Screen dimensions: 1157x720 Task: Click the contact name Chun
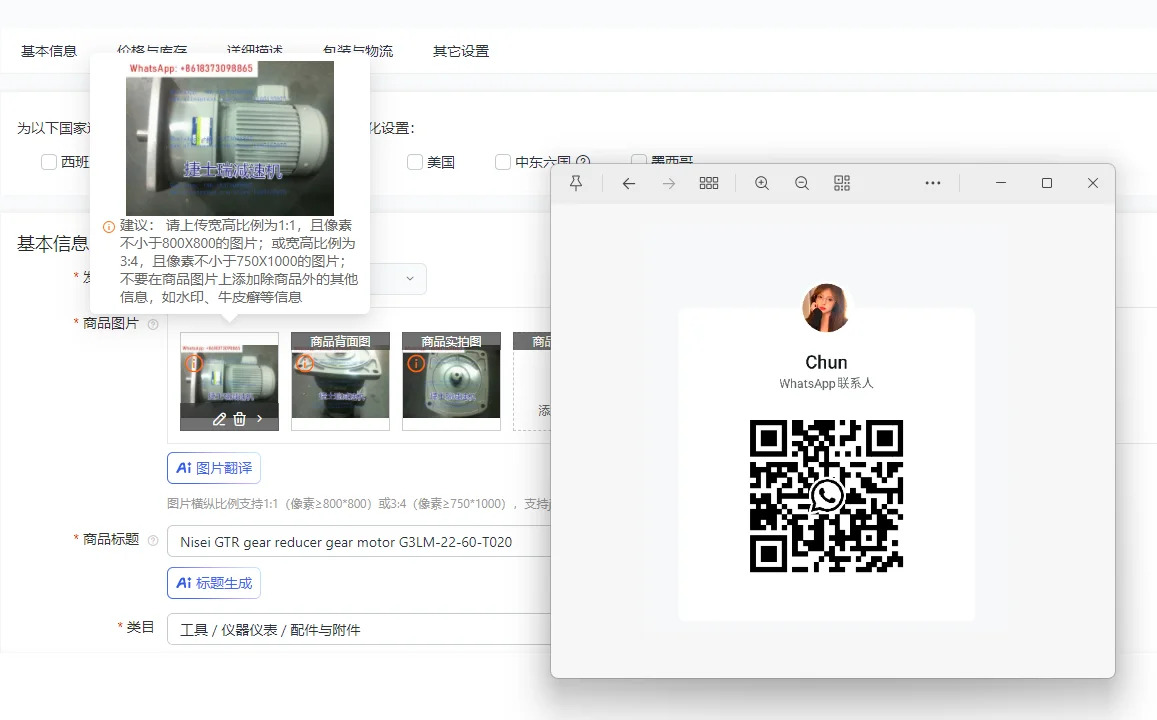pos(826,362)
